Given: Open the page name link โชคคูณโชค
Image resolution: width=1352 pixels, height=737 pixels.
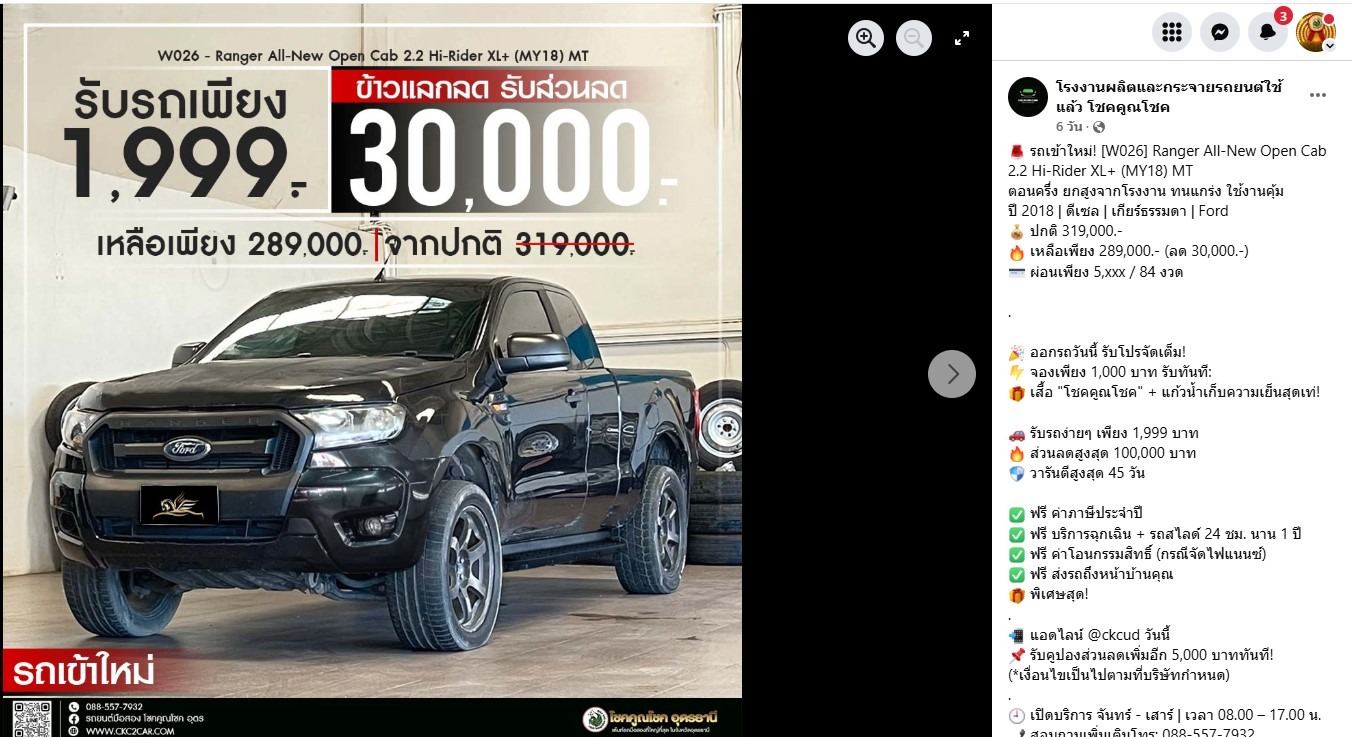Looking at the screenshot, I should click(1169, 97).
